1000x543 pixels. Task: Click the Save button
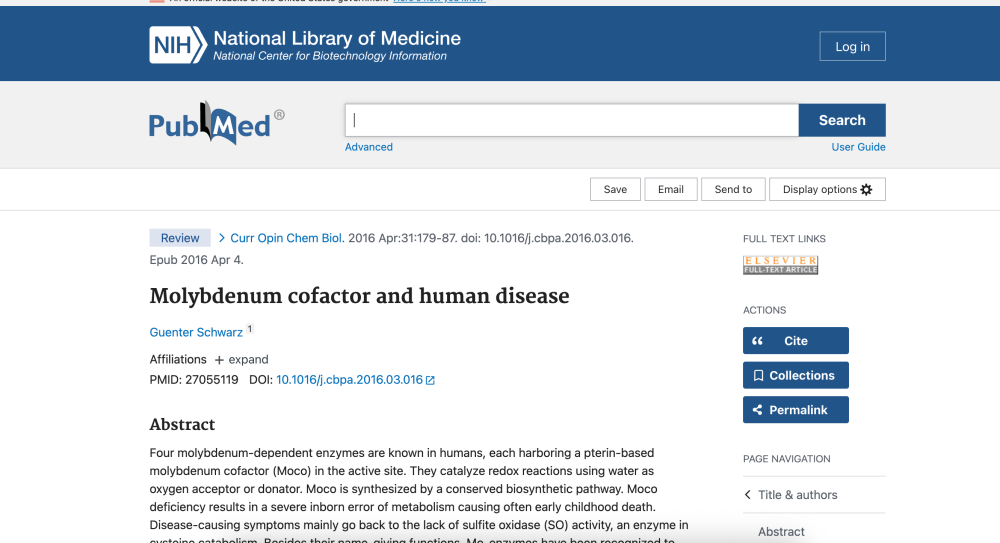[x=615, y=190]
